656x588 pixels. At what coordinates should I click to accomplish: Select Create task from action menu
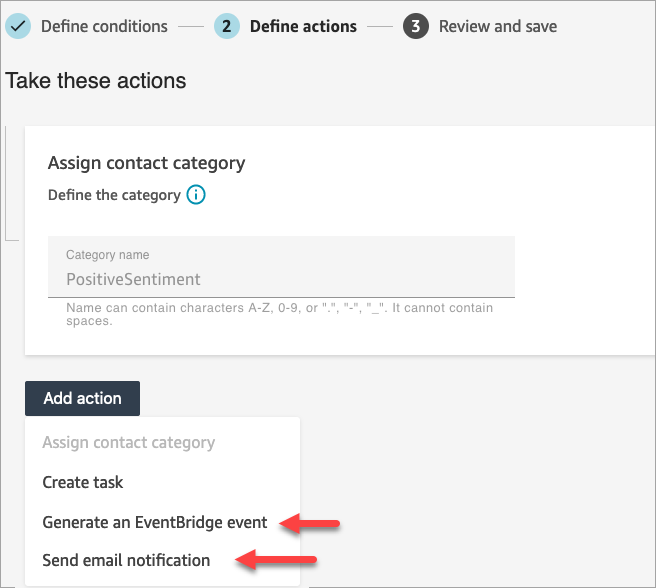(83, 482)
